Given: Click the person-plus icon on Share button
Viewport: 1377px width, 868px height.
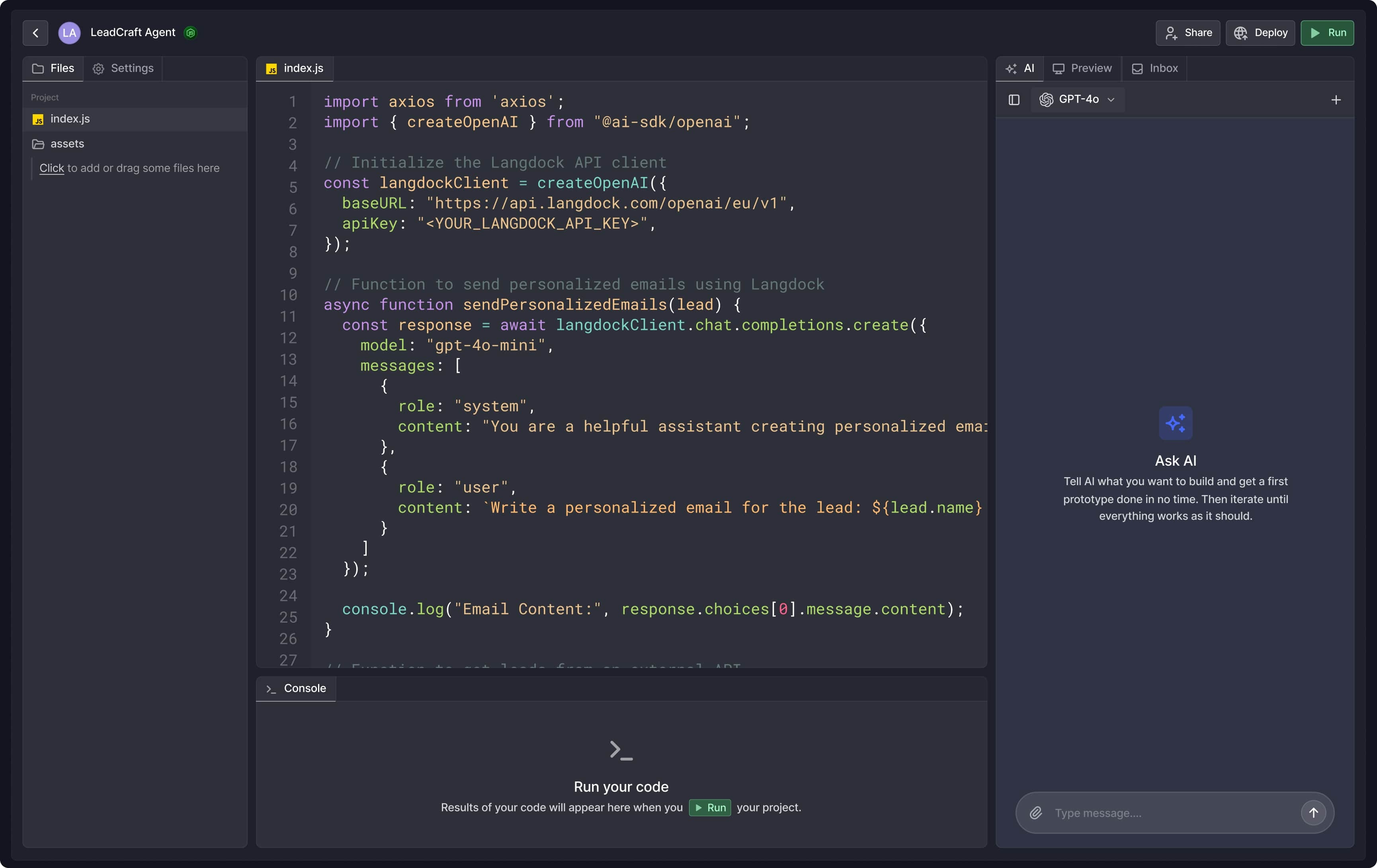Looking at the screenshot, I should pyautogui.click(x=1171, y=33).
